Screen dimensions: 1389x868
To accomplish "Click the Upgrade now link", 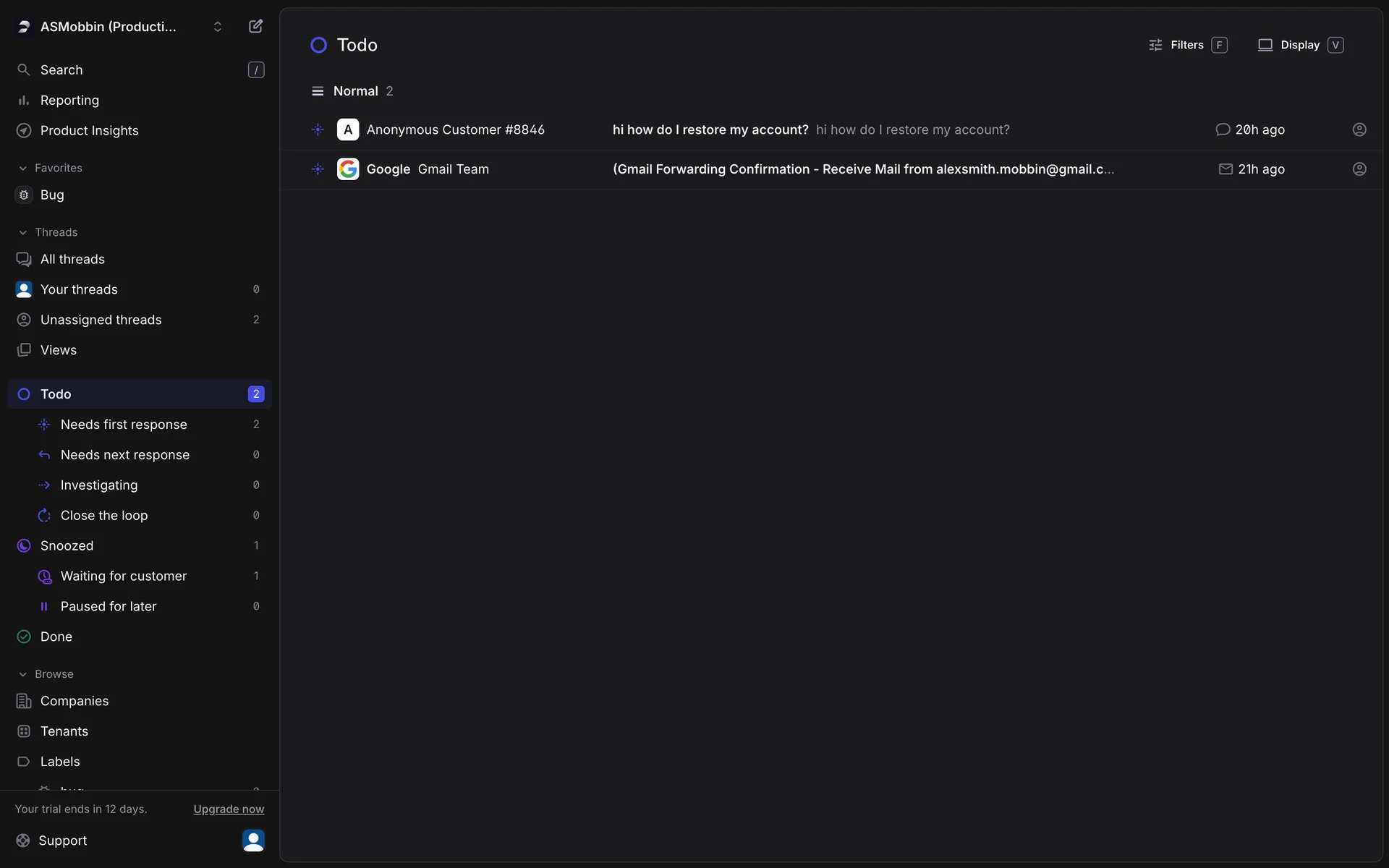I will click(x=229, y=809).
